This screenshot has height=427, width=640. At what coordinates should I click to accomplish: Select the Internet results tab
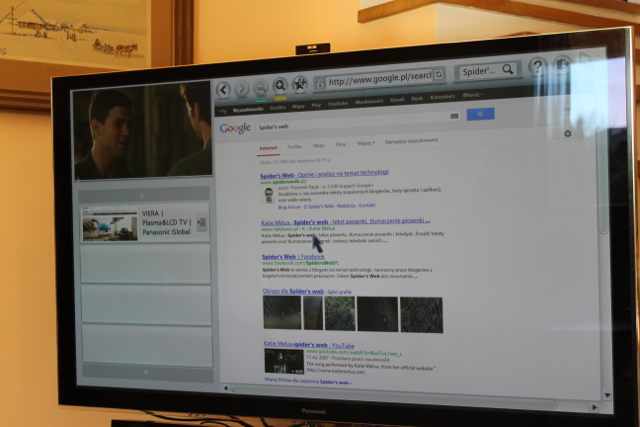point(268,148)
